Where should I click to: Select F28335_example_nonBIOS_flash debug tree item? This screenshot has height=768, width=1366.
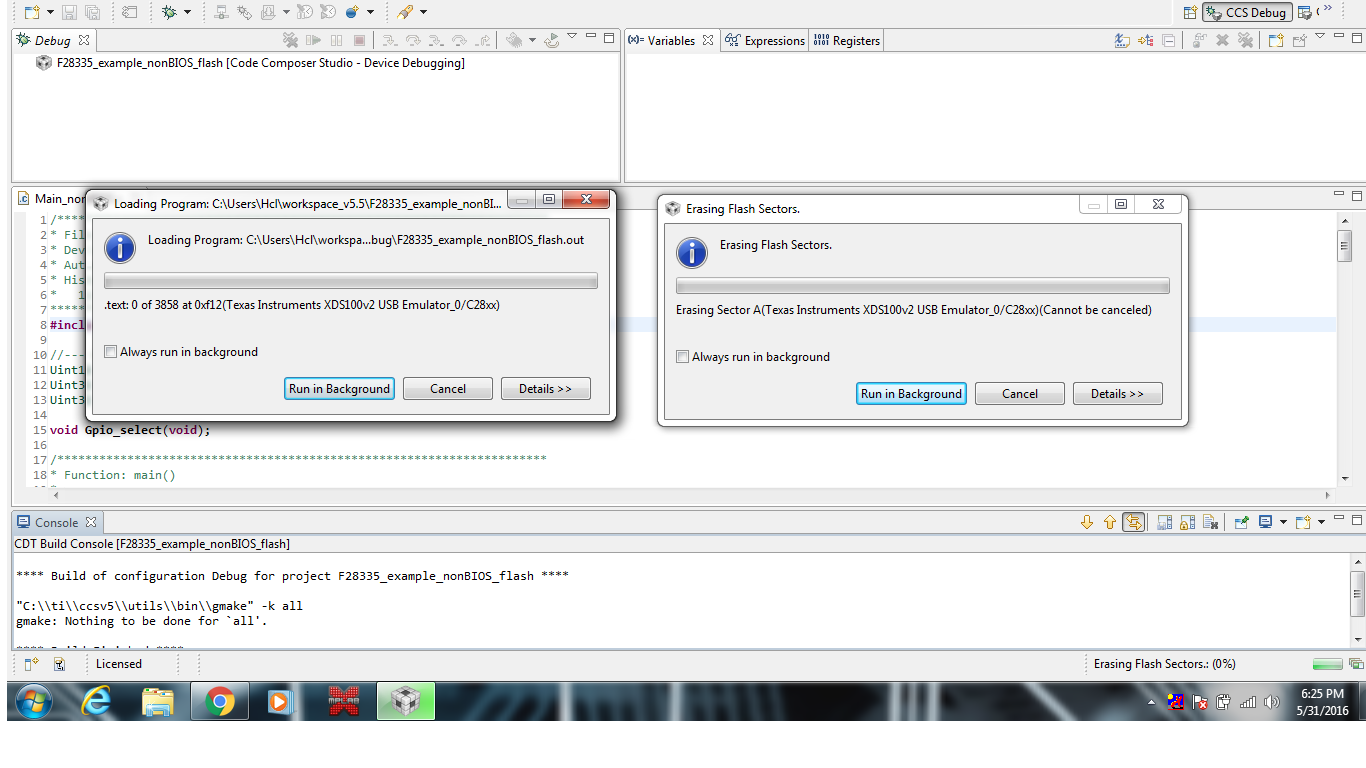coord(250,63)
